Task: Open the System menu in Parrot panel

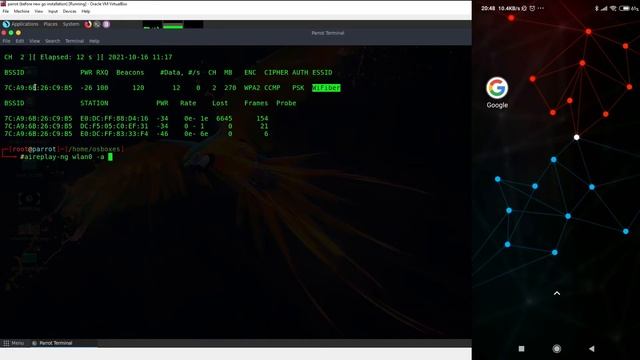Action: coord(71,24)
